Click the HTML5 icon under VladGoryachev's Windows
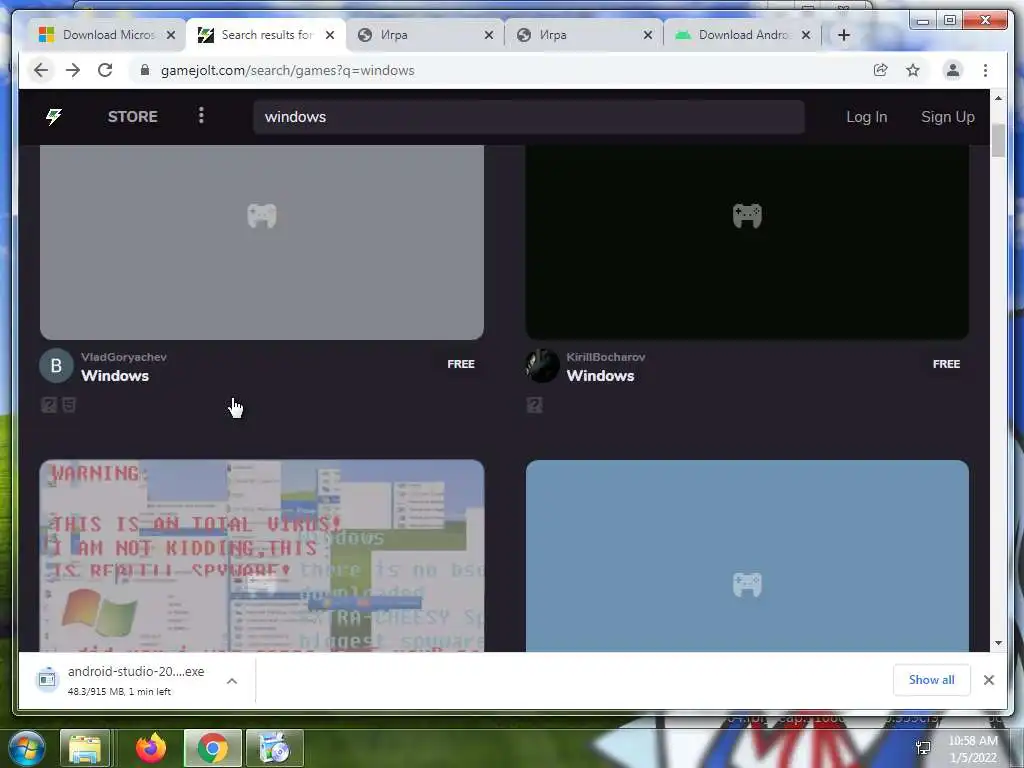The width and height of the screenshot is (1024, 768). (69, 406)
